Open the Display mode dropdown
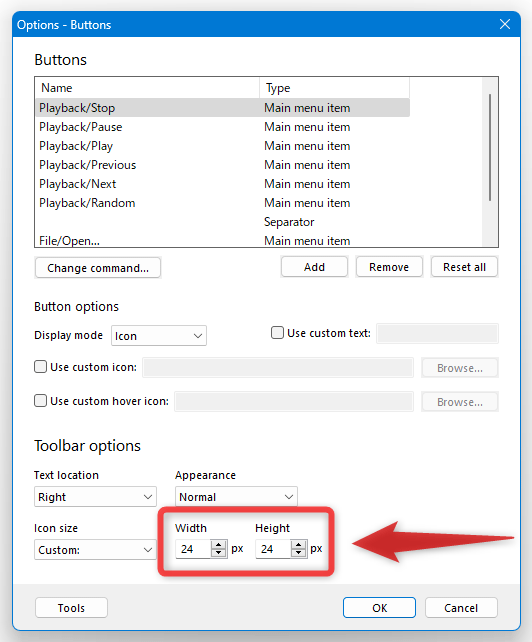Screen dimensions: 532x642 [159, 336]
